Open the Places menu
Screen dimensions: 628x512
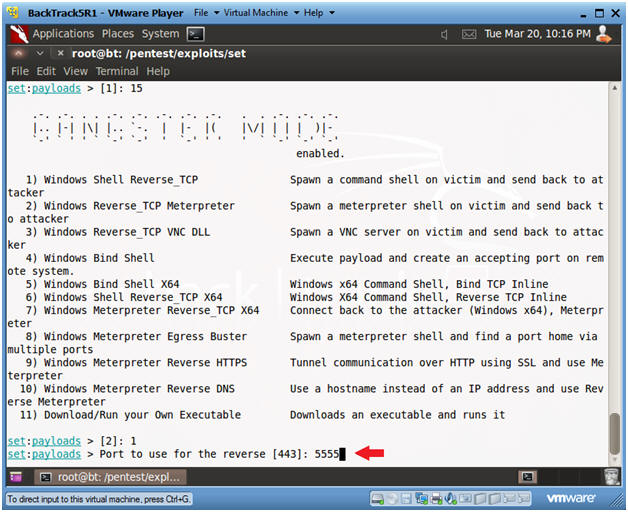pos(118,34)
